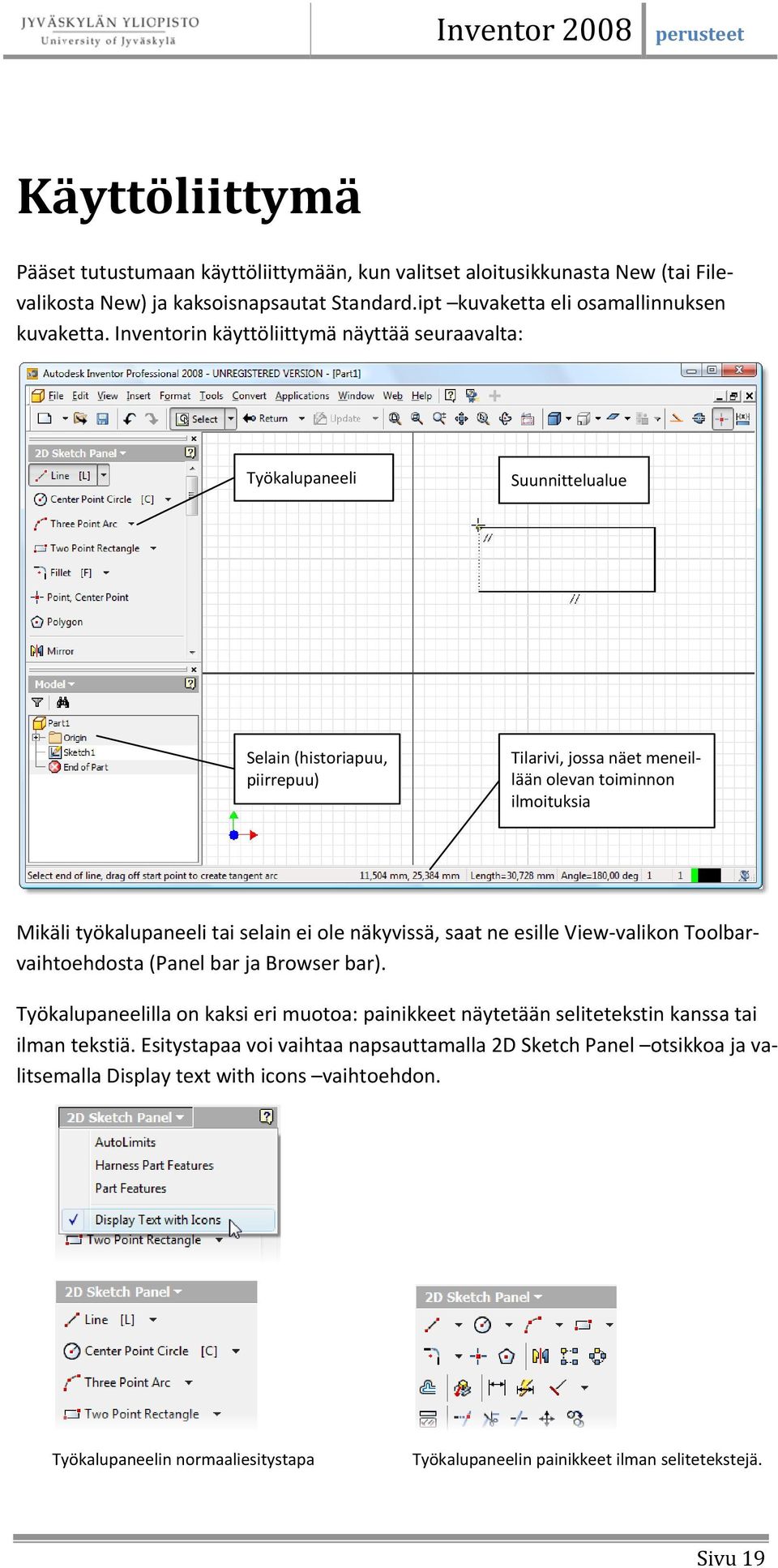
Task: Select Polygon tool in the main sketch panel
Action: click(x=57, y=622)
